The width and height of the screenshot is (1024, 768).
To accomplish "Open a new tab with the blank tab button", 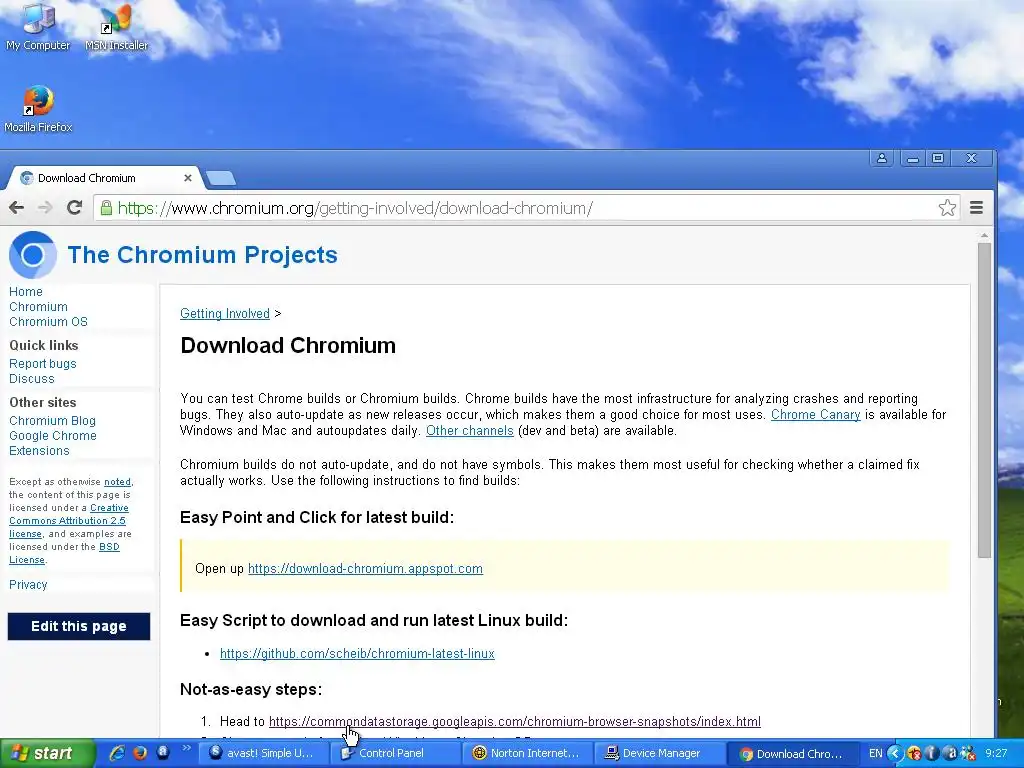I will (221, 178).
